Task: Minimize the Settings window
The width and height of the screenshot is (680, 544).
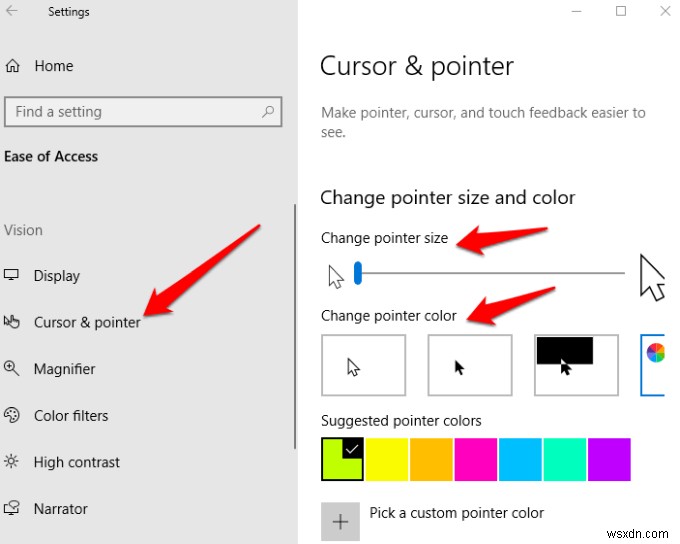Action: [x=576, y=11]
